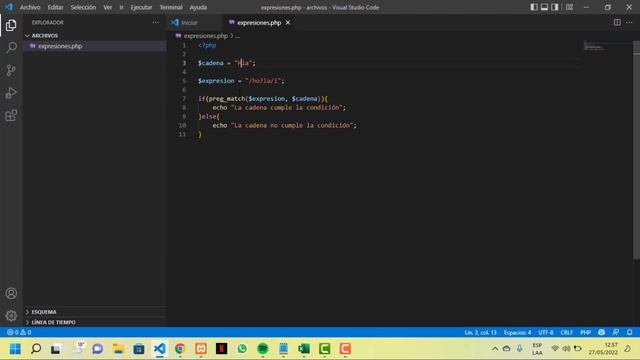Open Spotify from taskbar

pyautogui.click(x=263, y=349)
